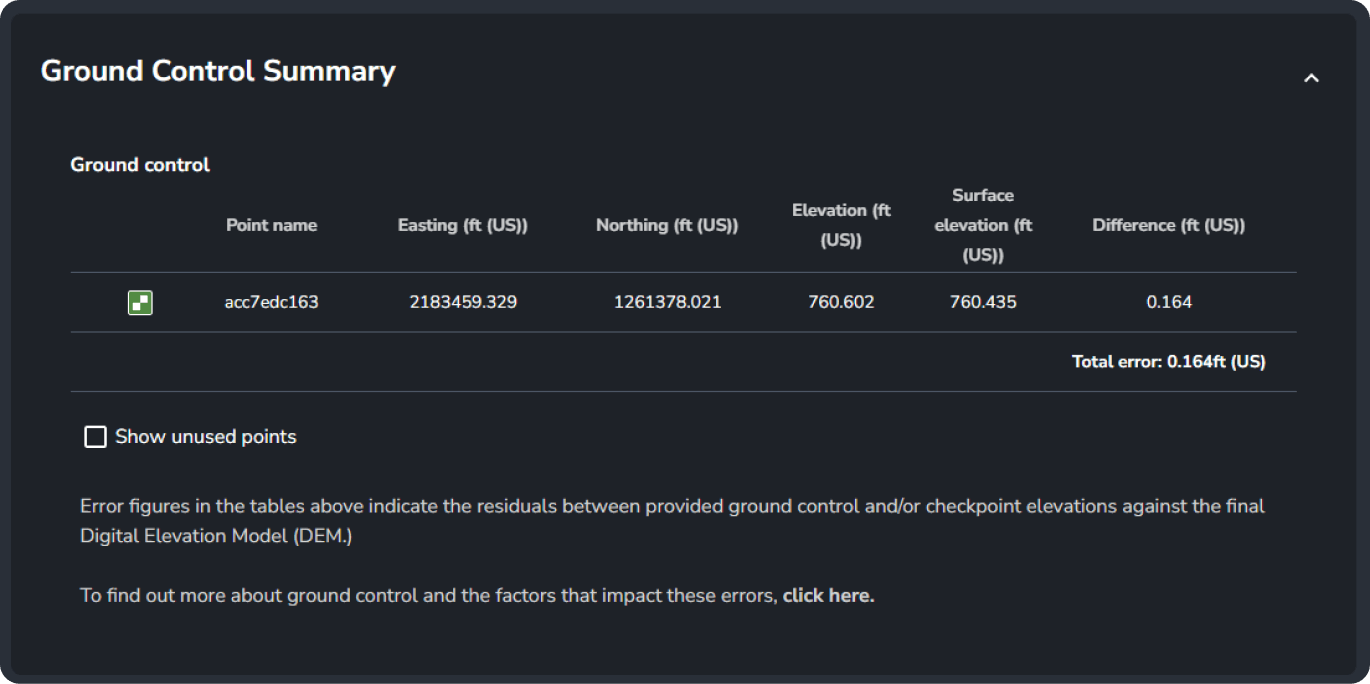1370x684 pixels.
Task: Click the Ground Control Summary heading
Action: pyautogui.click(x=218, y=72)
